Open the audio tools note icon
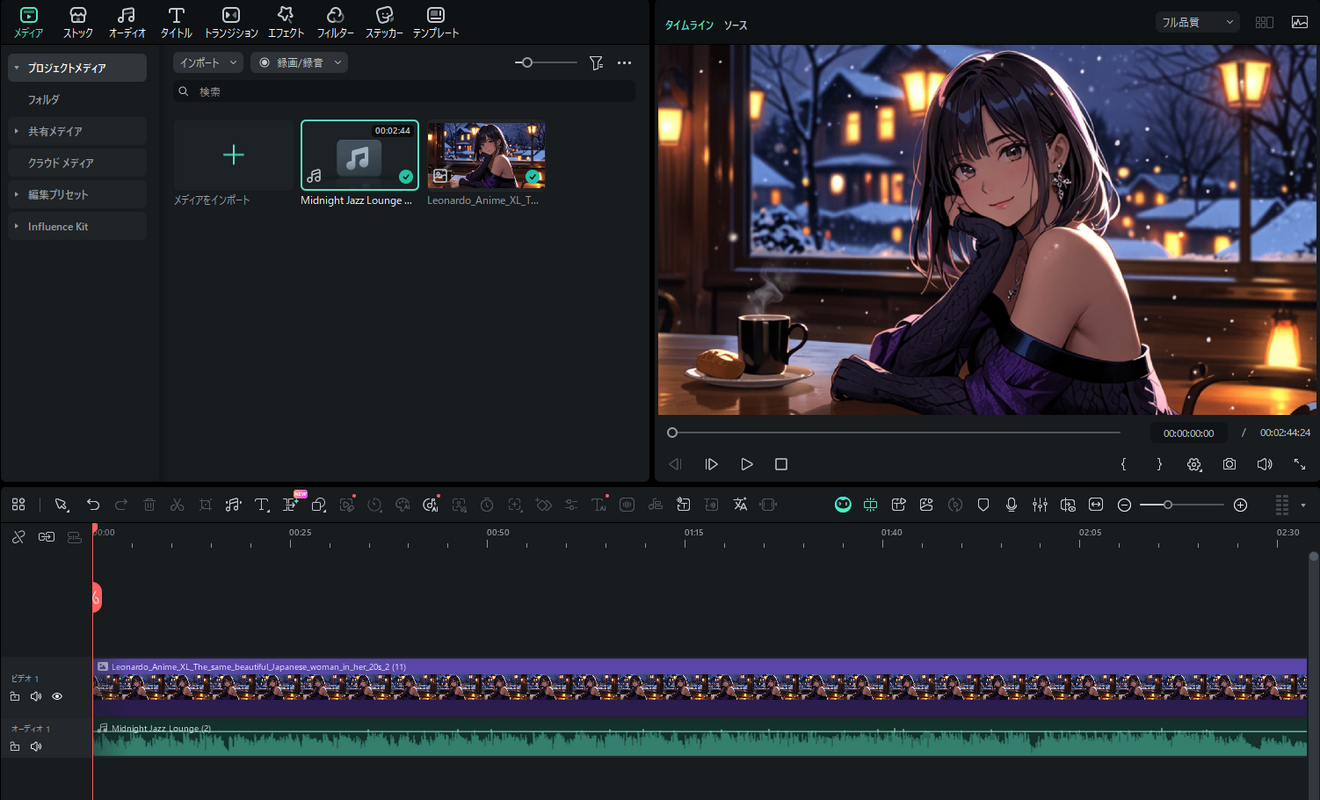Image resolution: width=1320 pixels, height=800 pixels. pyautogui.click(x=233, y=505)
